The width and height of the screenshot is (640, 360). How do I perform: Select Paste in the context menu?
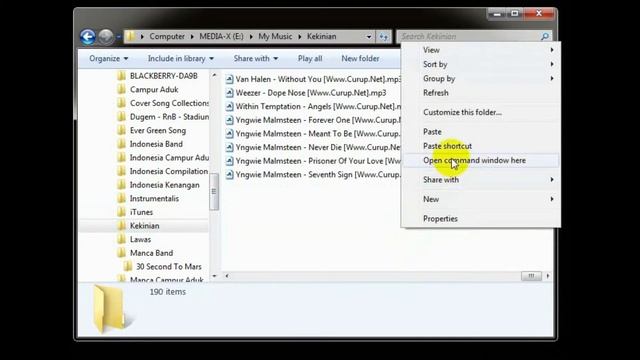tap(481, 132)
